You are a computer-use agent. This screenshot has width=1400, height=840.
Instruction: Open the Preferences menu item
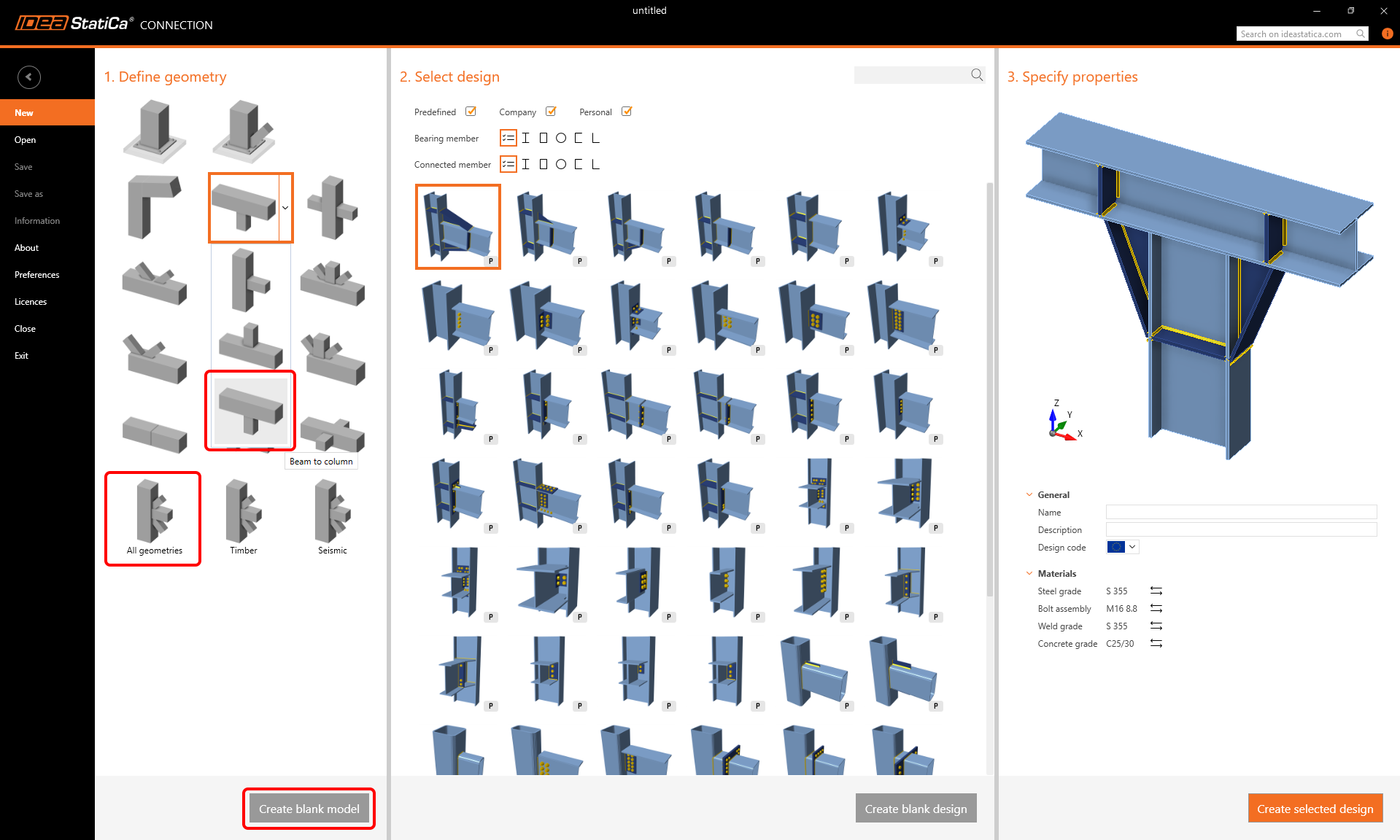(x=37, y=275)
